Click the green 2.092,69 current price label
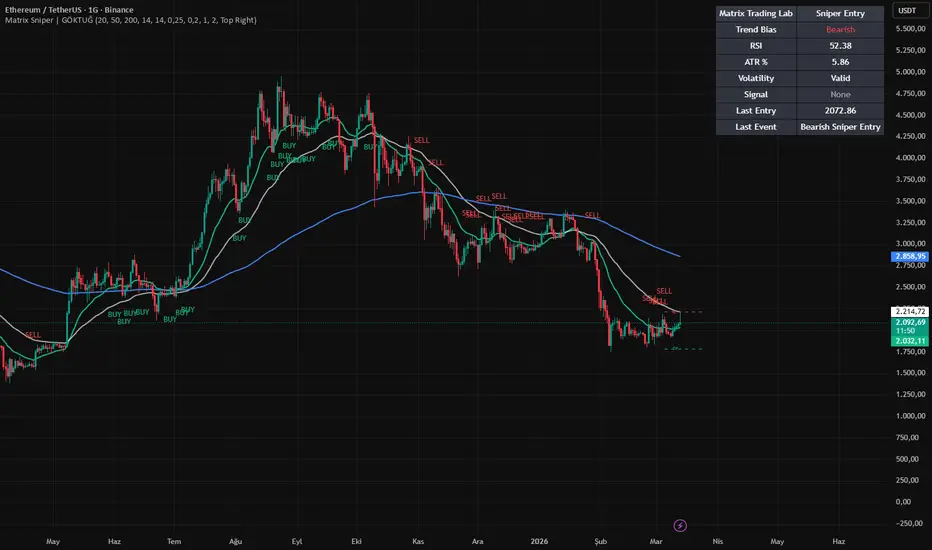Image resolution: width=932 pixels, height=550 pixels. tap(910, 322)
